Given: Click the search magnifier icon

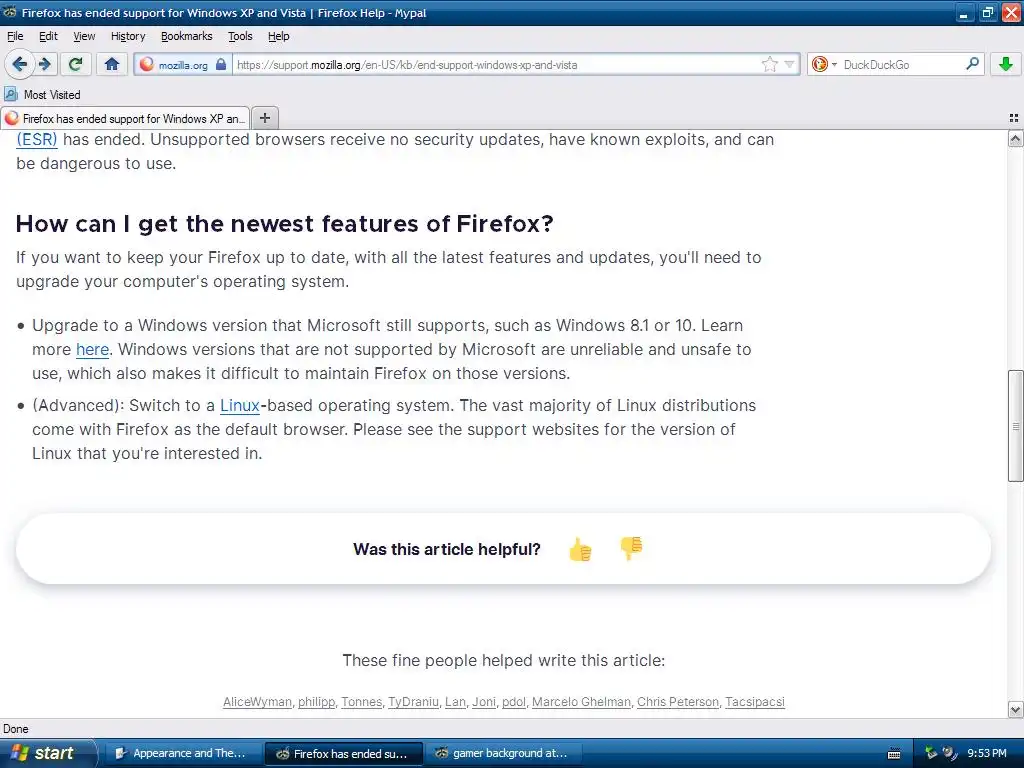Looking at the screenshot, I should tap(972, 64).
